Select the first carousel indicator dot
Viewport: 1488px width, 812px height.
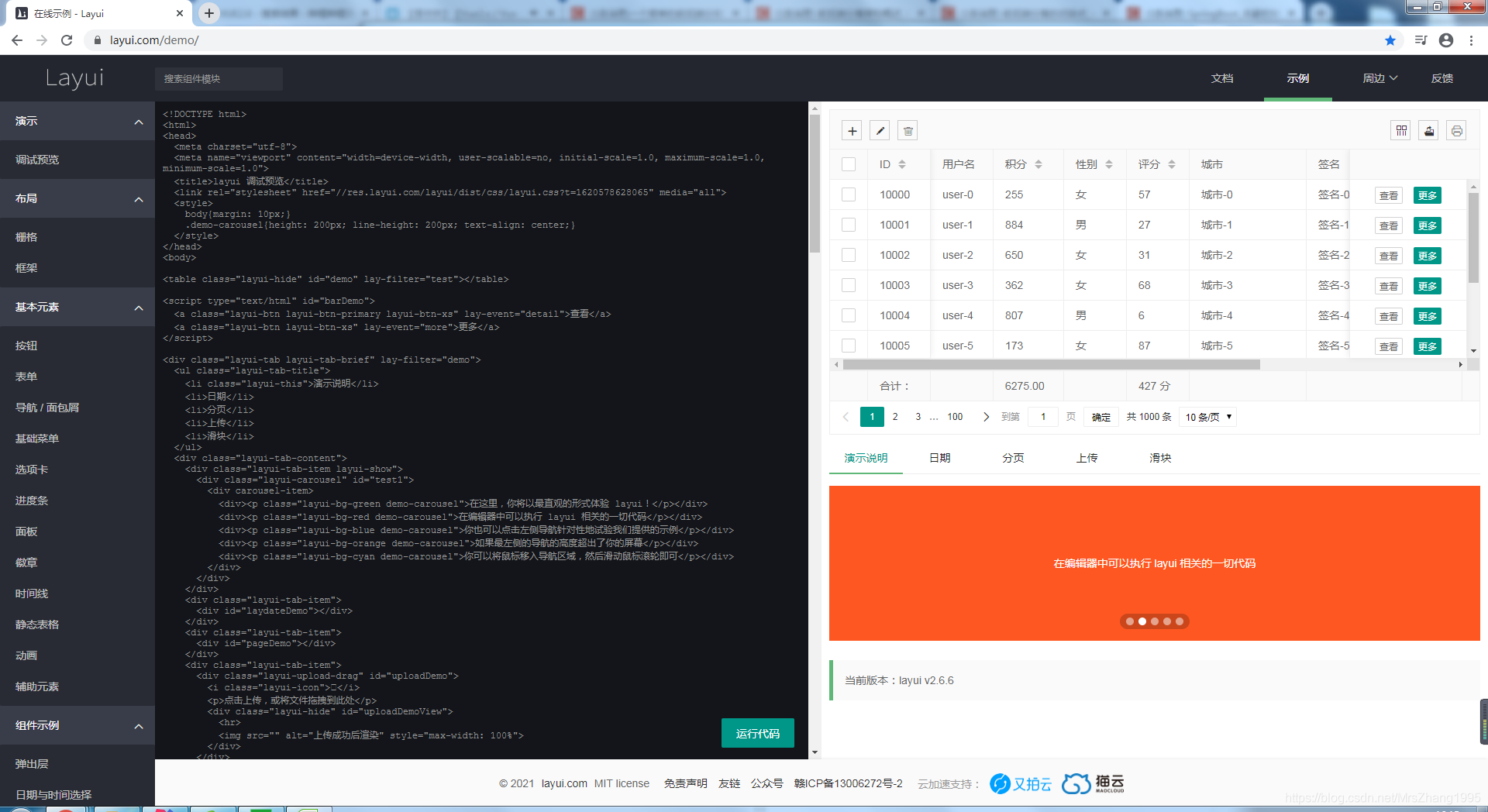point(1130,621)
